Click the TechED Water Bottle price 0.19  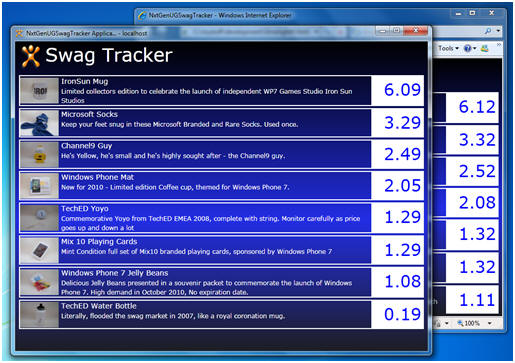pyautogui.click(x=402, y=314)
